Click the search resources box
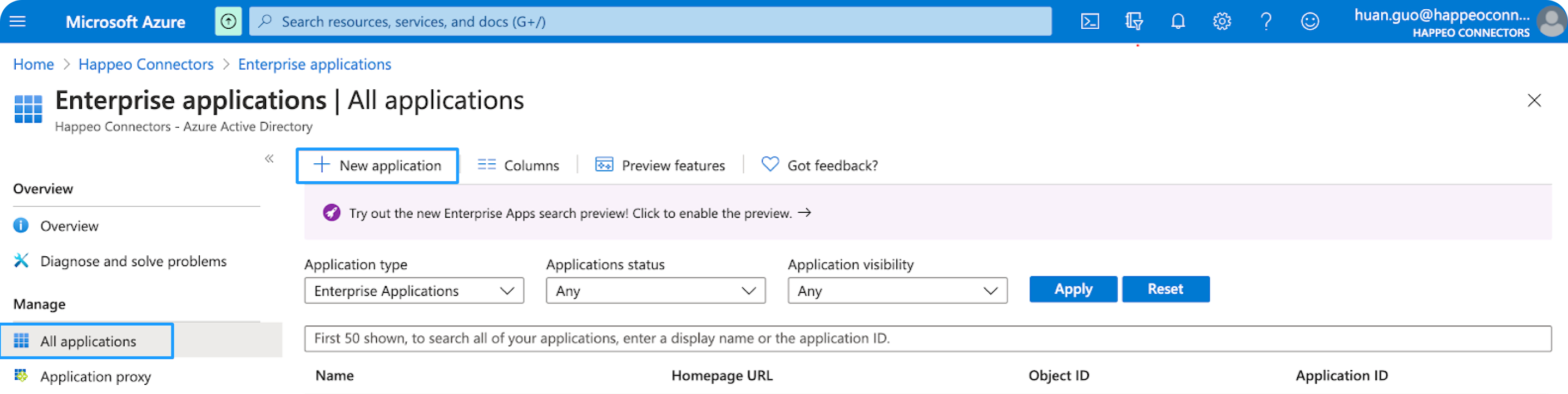Image resolution: width=1568 pixels, height=394 pixels. tap(650, 21)
